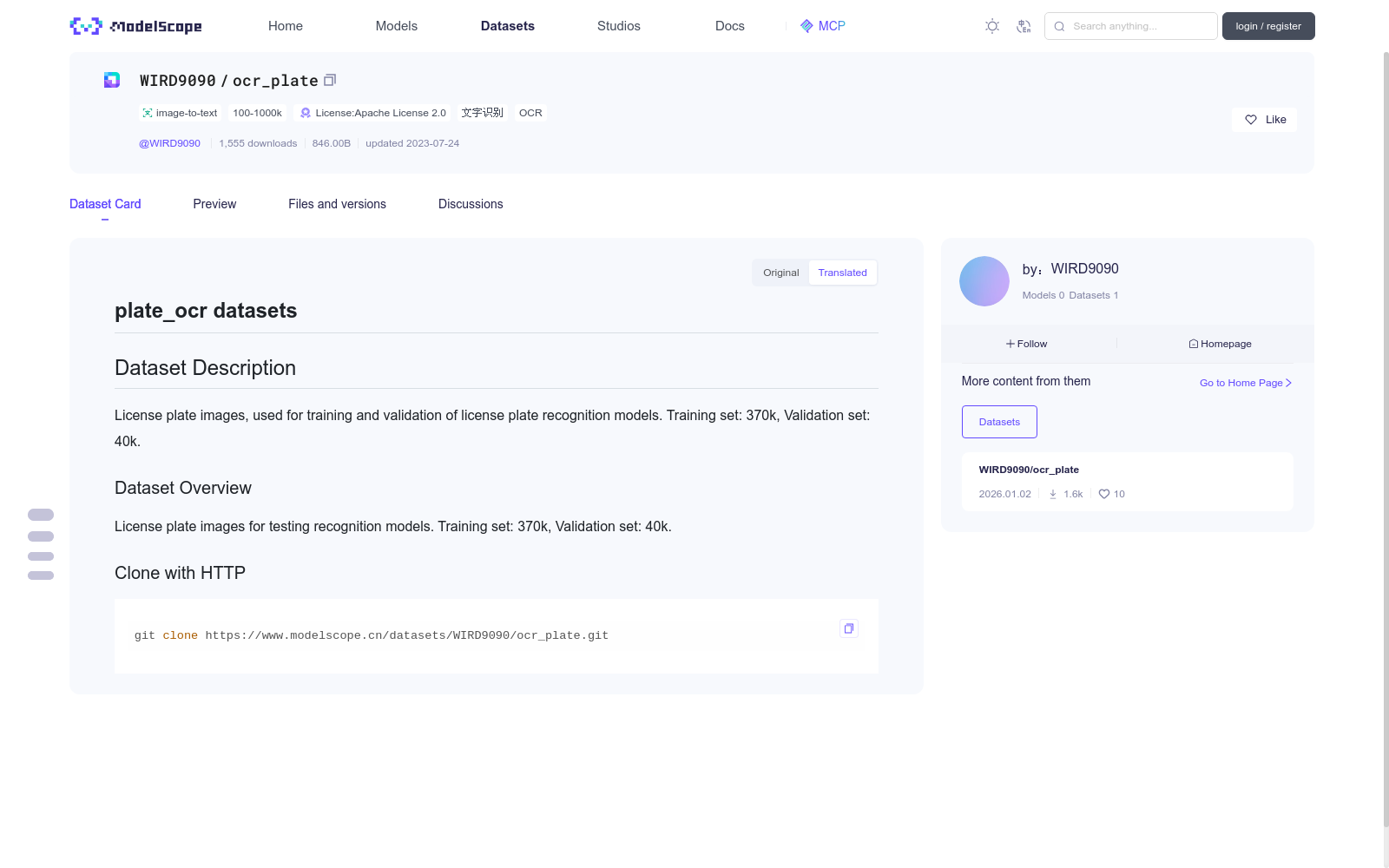Click the 文字识别 tag
This screenshot has height=868, width=1389.
pyautogui.click(x=482, y=113)
